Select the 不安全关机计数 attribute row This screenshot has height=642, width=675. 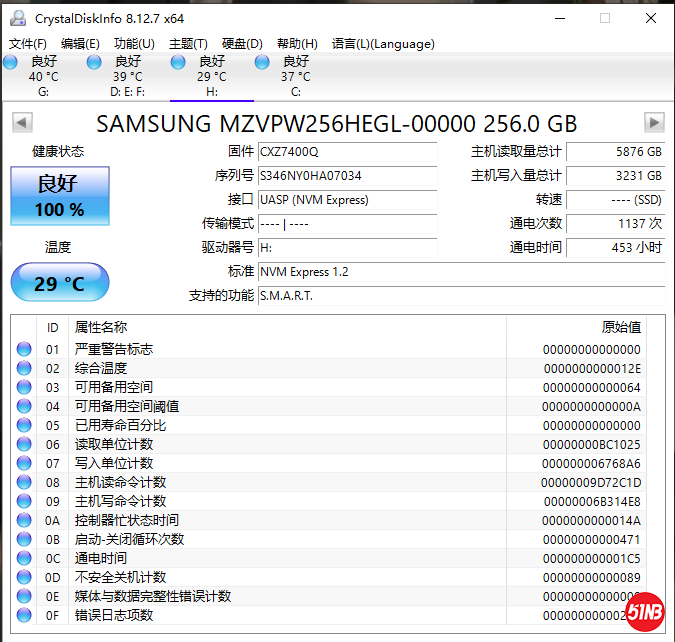click(120, 578)
